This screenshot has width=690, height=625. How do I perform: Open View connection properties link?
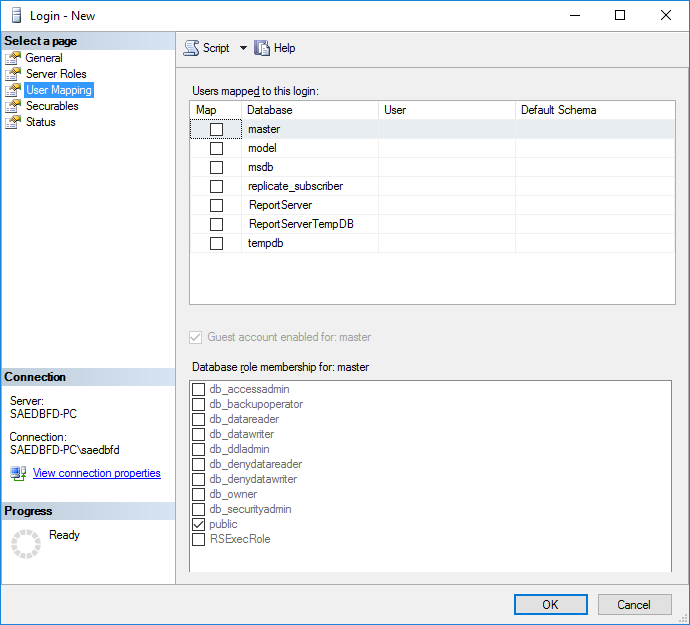(x=97, y=473)
